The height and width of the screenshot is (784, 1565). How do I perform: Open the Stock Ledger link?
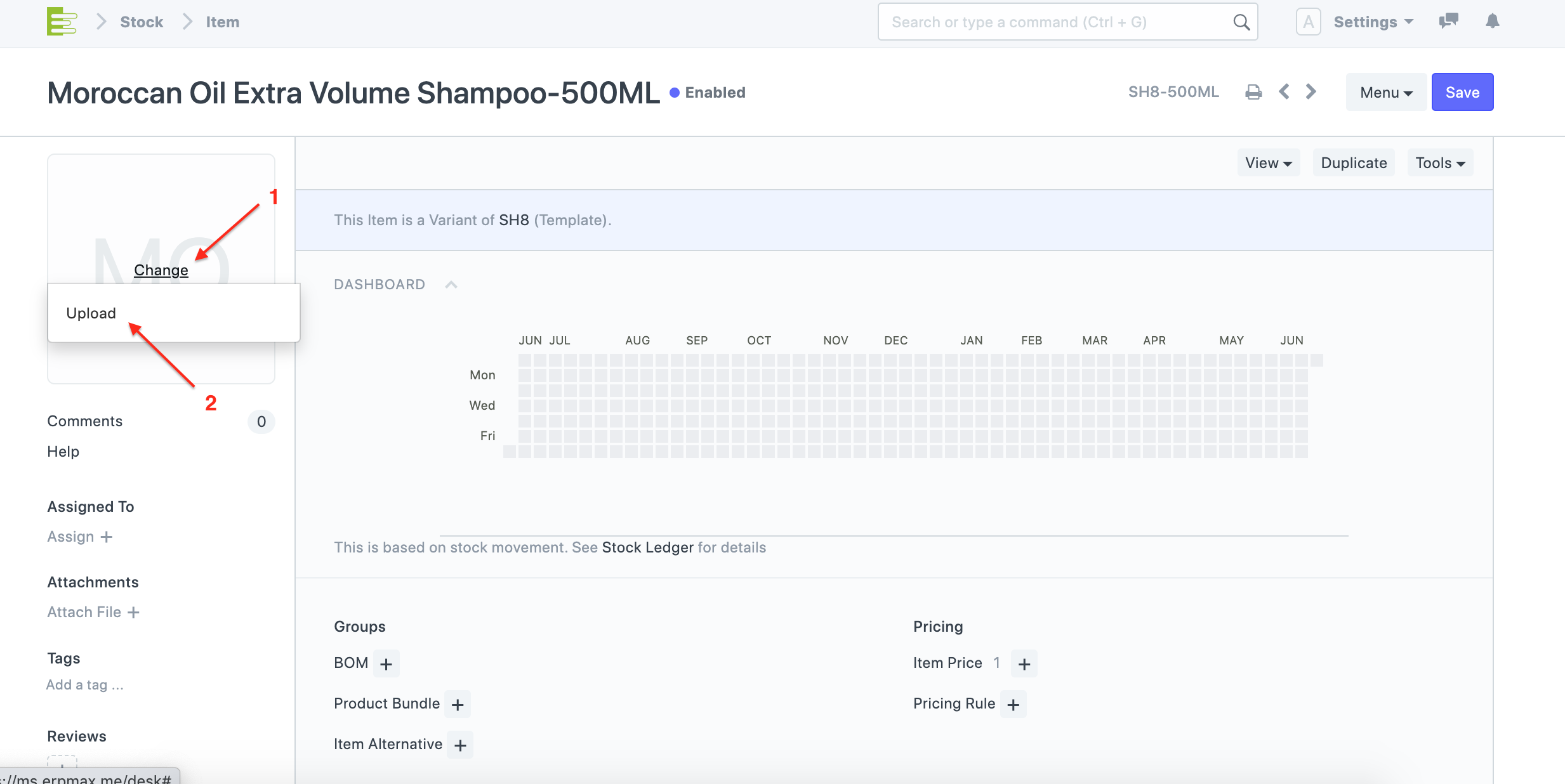click(647, 547)
